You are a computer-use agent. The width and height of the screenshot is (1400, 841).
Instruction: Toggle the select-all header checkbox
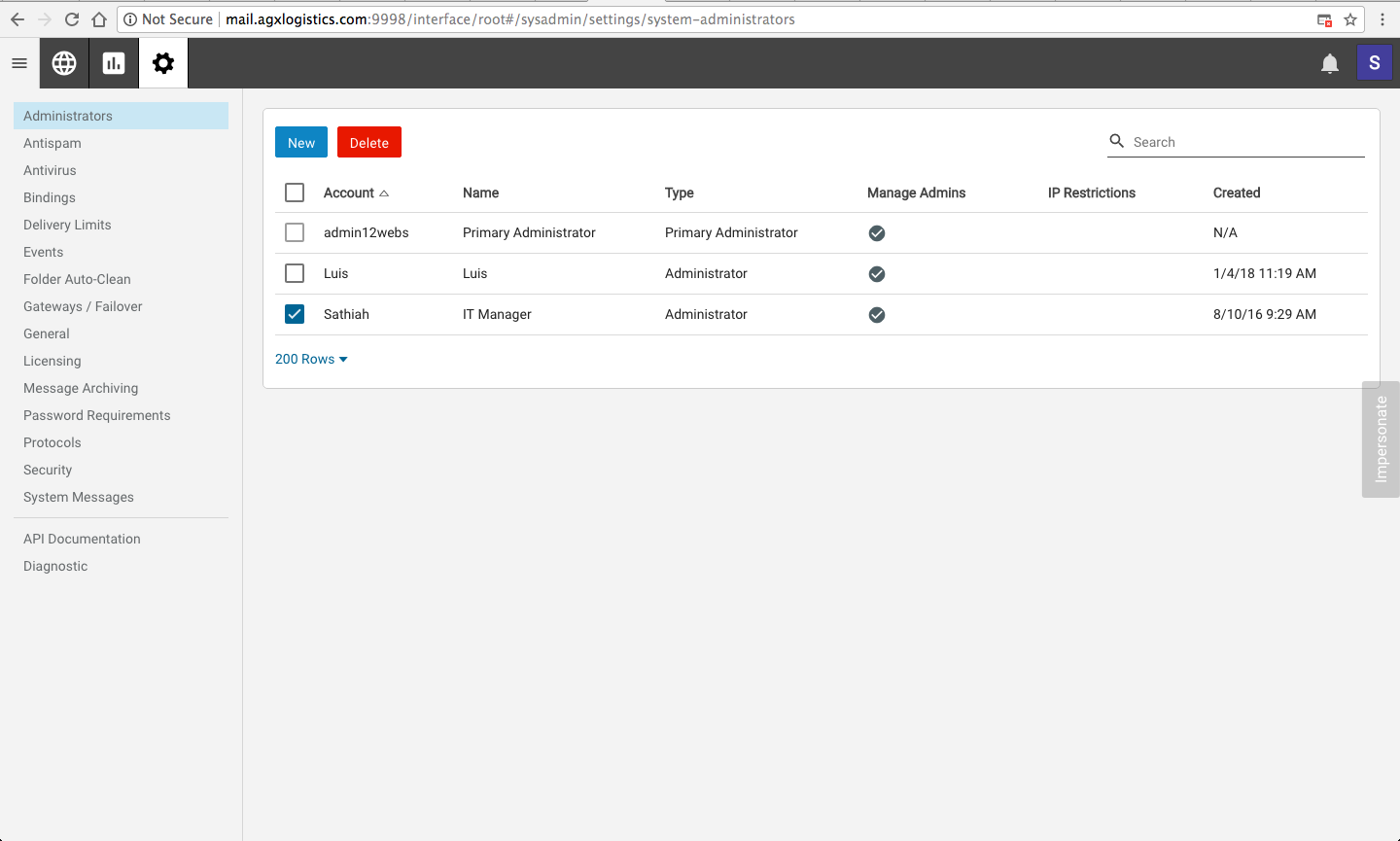coord(295,193)
